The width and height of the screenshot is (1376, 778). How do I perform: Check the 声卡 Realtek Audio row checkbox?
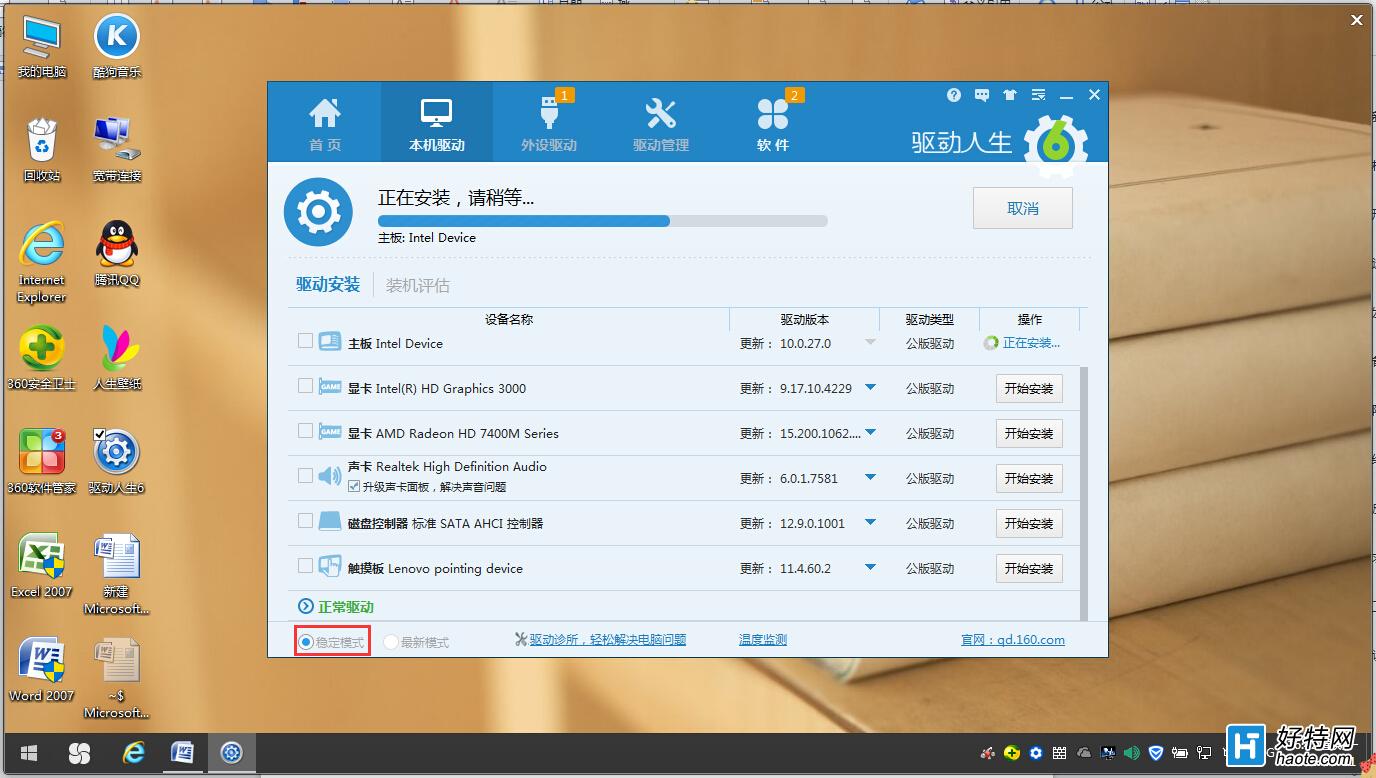click(305, 476)
